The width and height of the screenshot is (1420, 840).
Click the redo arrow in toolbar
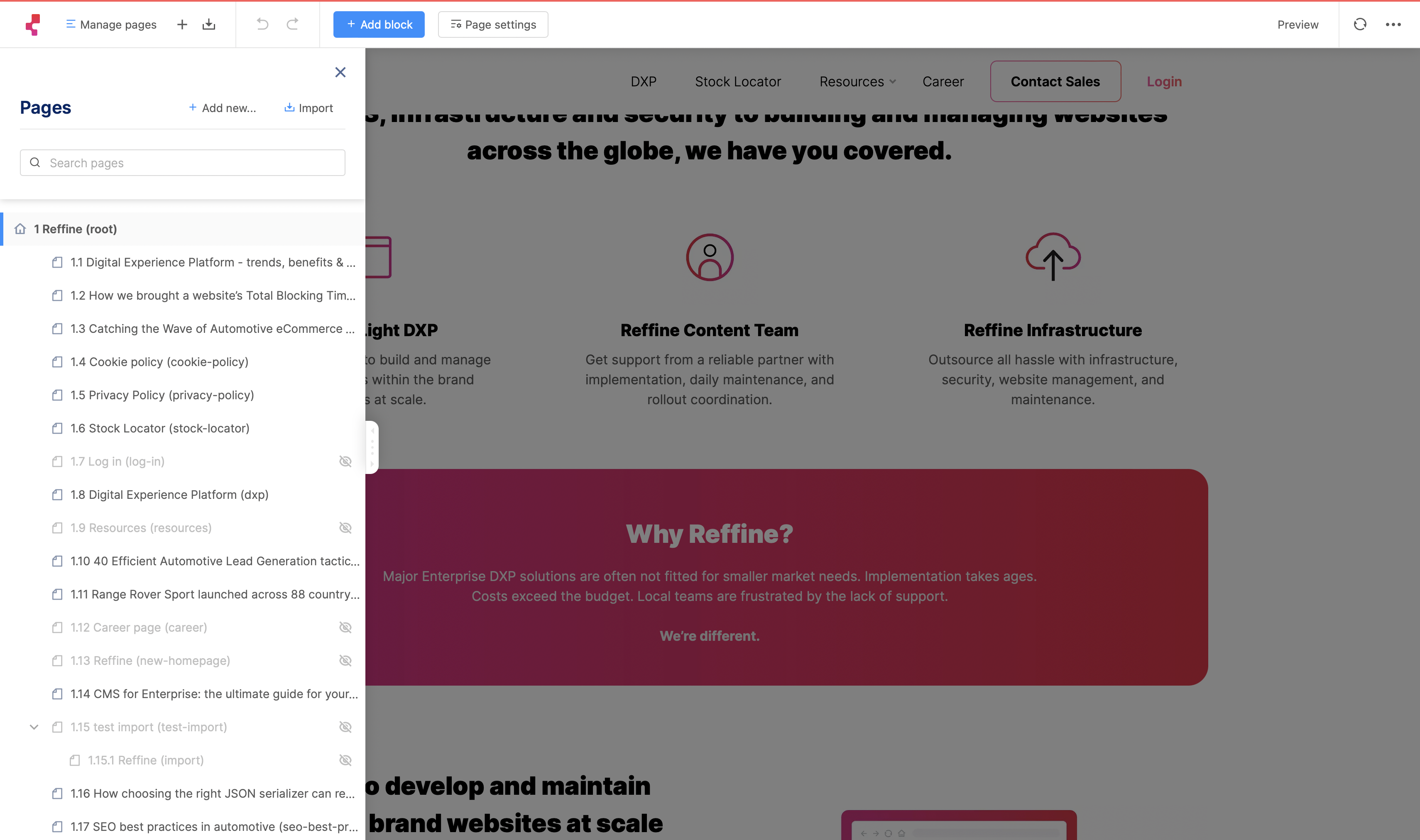point(292,24)
